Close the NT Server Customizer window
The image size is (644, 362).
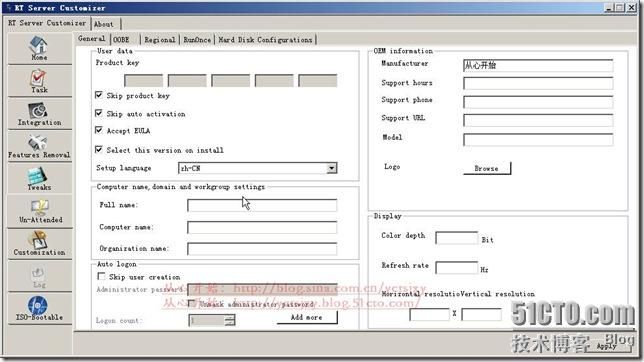(631, 7)
